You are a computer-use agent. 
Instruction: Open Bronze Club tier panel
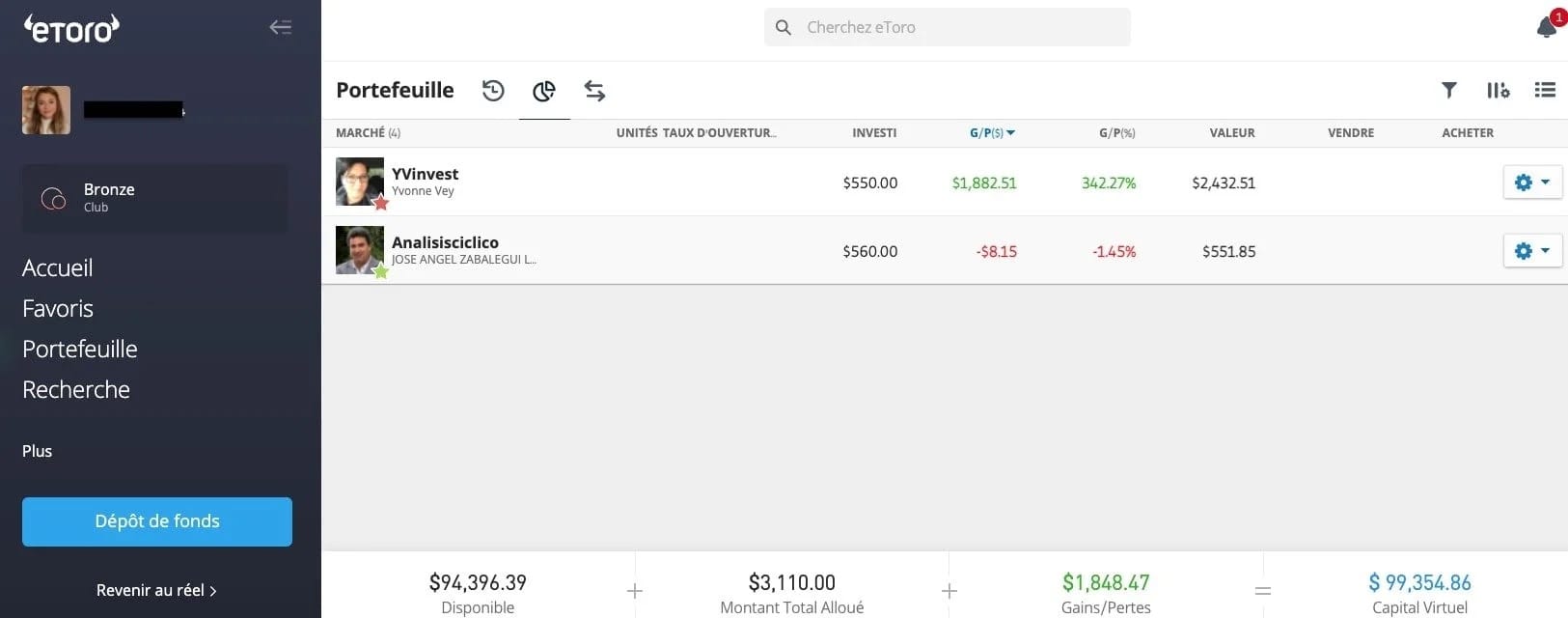[154, 198]
